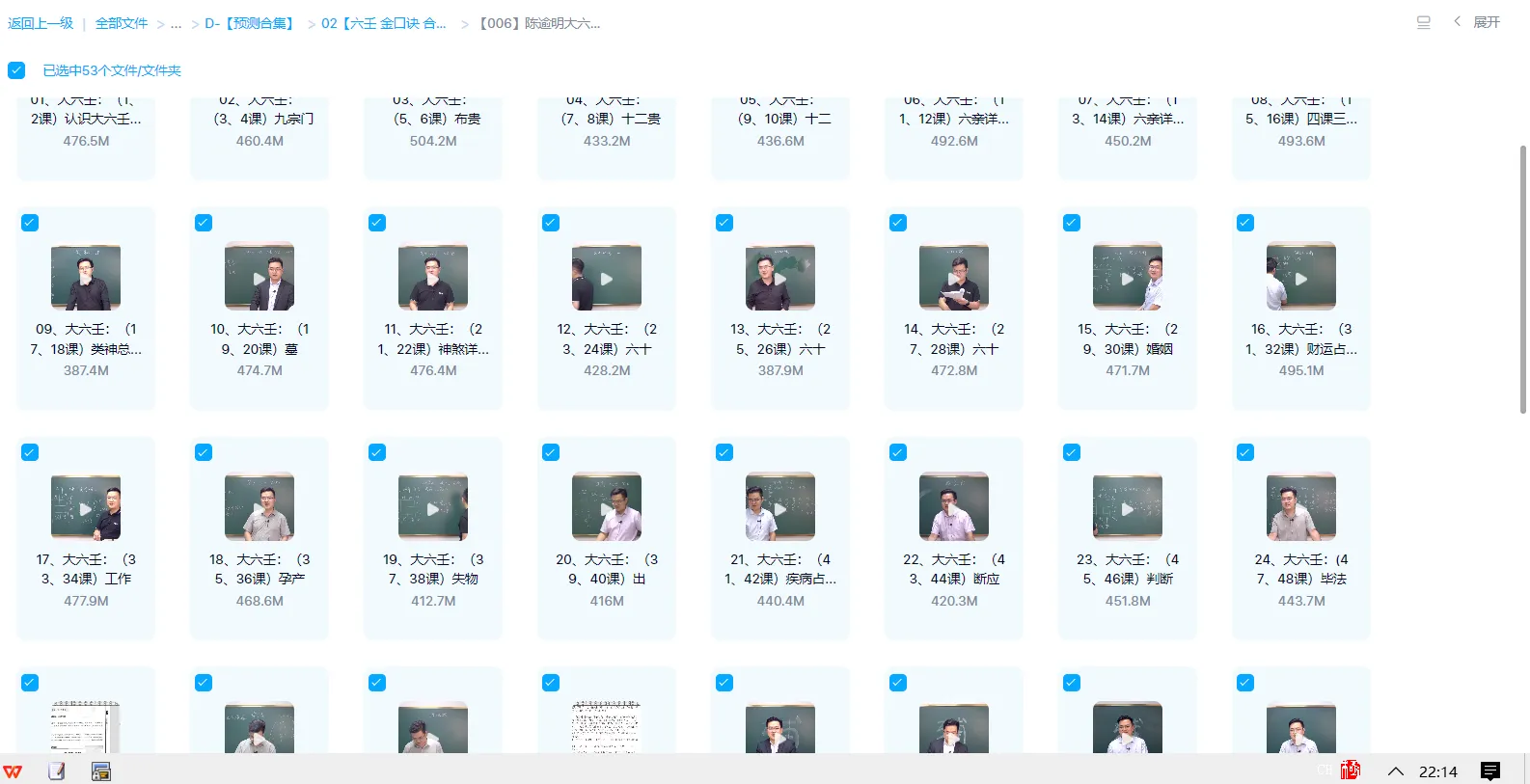
Task: Open video thumbnail of file 09
Action: [86, 278]
